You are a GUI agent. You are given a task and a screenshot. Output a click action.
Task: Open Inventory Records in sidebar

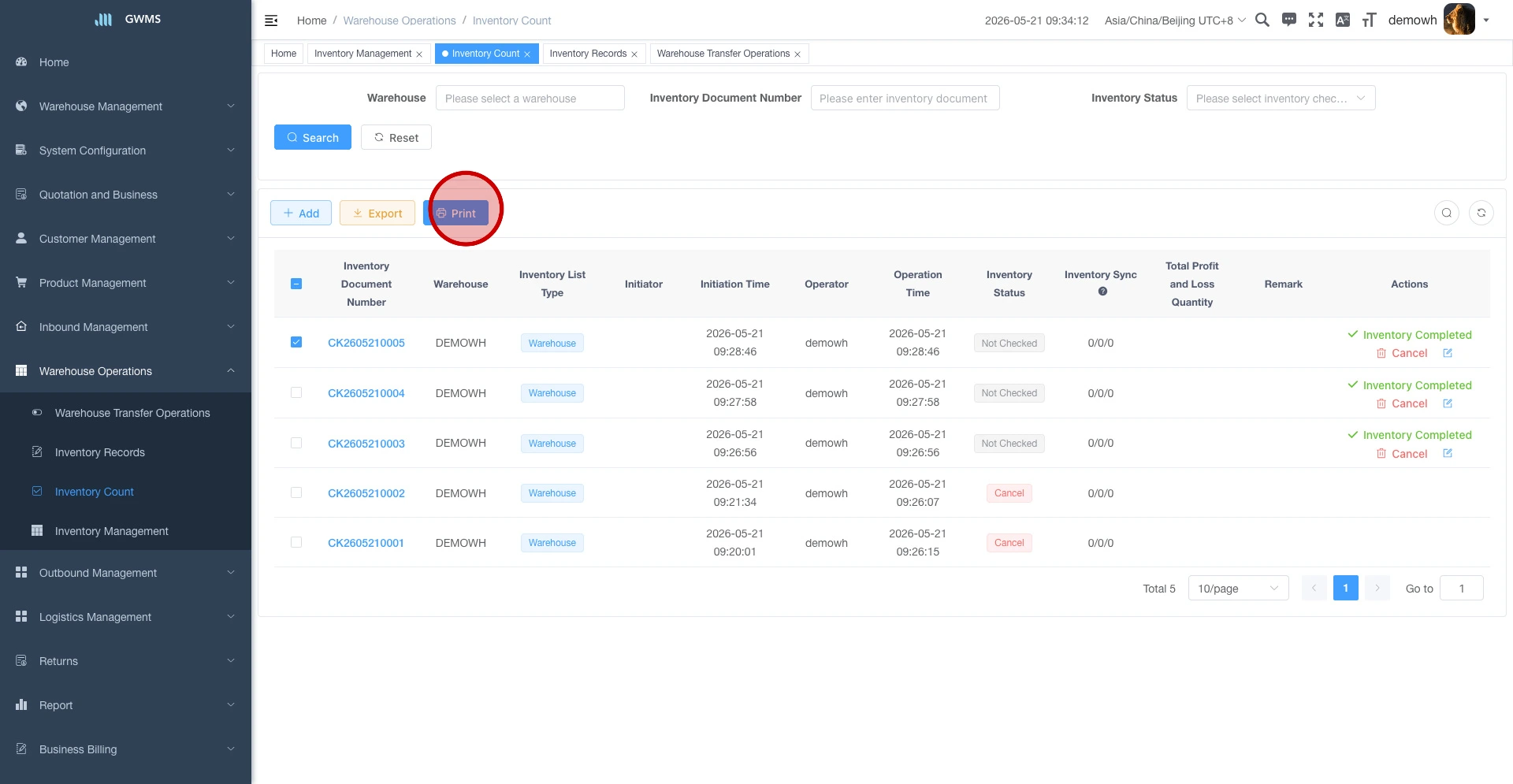[126, 452]
